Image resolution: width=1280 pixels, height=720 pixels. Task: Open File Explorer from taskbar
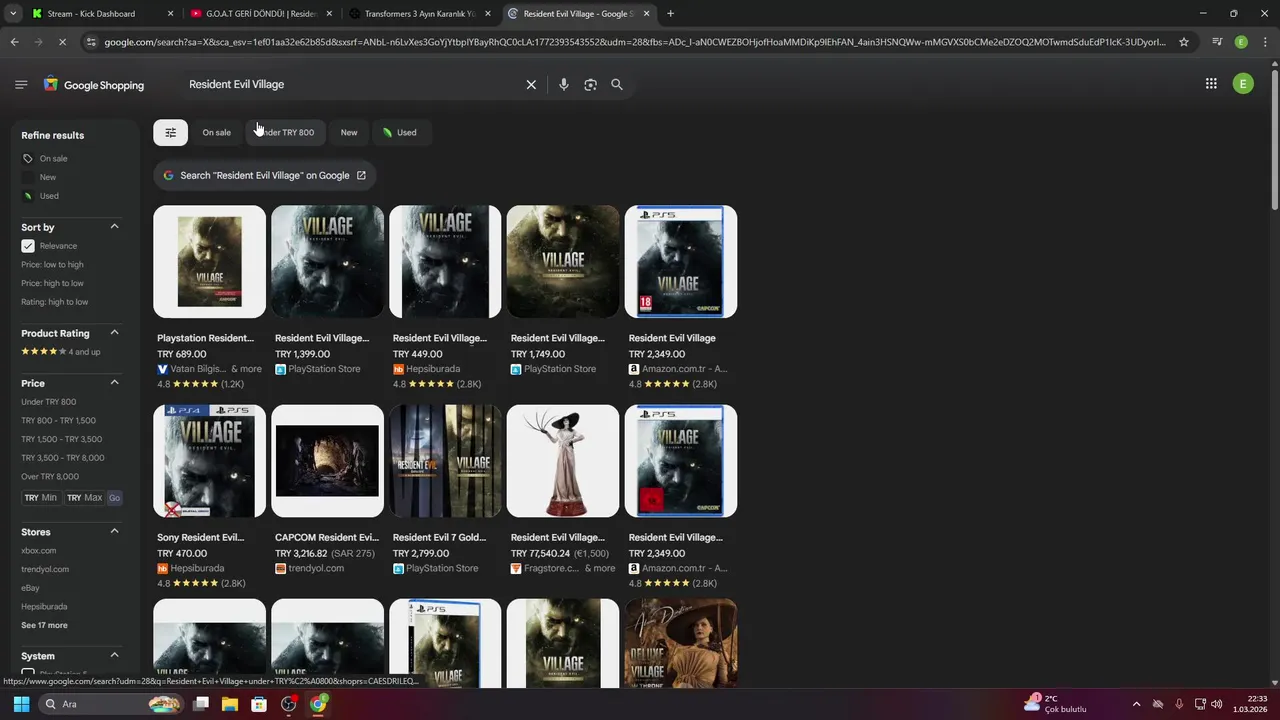pyautogui.click(x=230, y=704)
